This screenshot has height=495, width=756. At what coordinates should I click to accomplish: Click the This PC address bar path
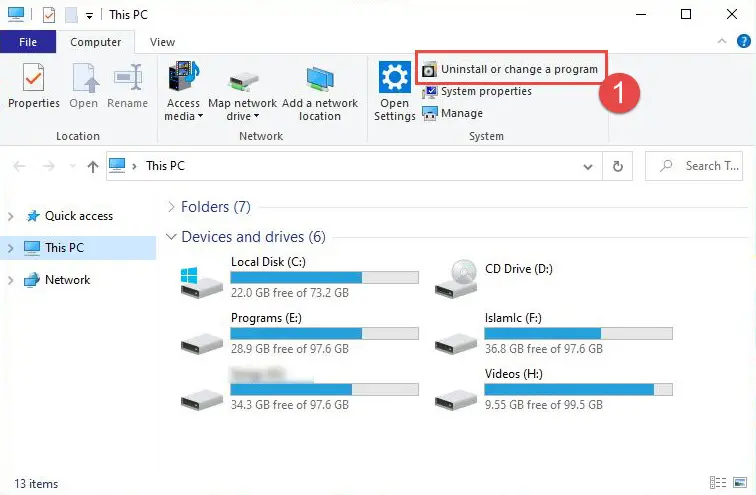click(x=165, y=166)
